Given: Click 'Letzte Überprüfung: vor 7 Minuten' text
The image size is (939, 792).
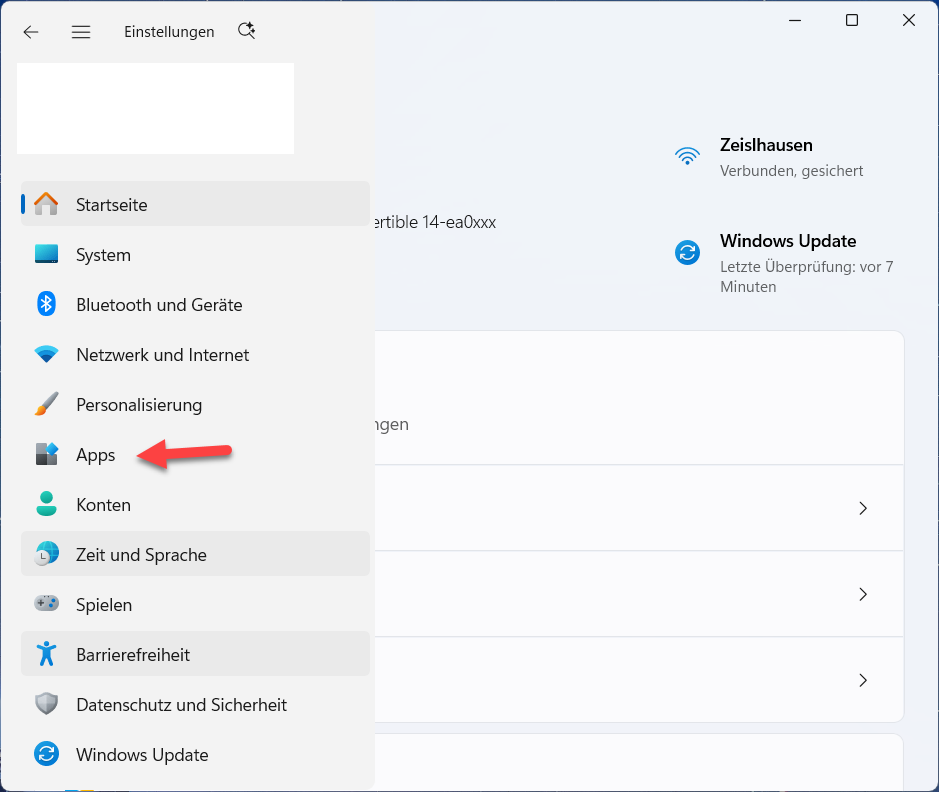Looking at the screenshot, I should pyautogui.click(x=806, y=277).
